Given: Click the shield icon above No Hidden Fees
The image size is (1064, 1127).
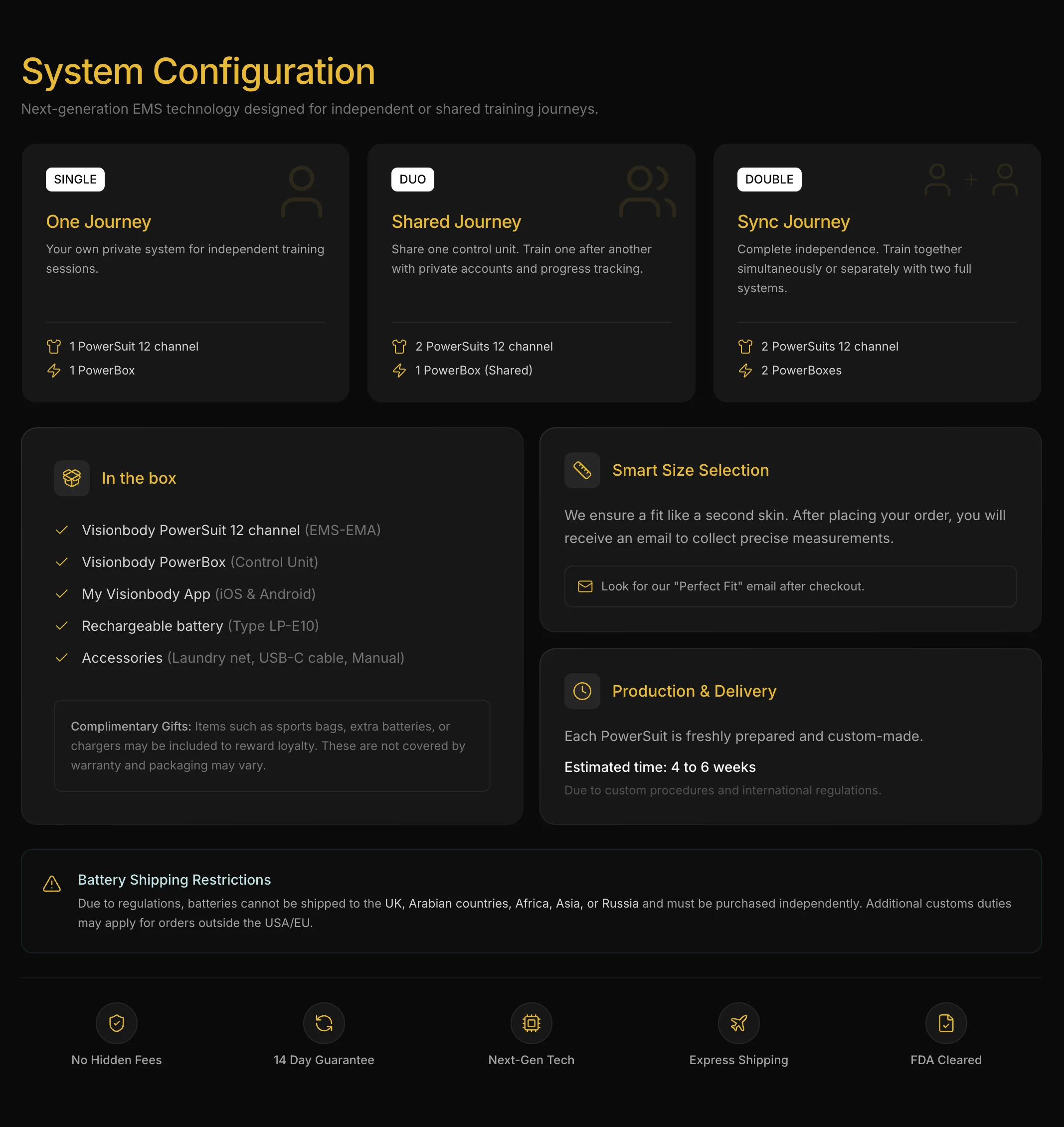Looking at the screenshot, I should [x=116, y=1023].
